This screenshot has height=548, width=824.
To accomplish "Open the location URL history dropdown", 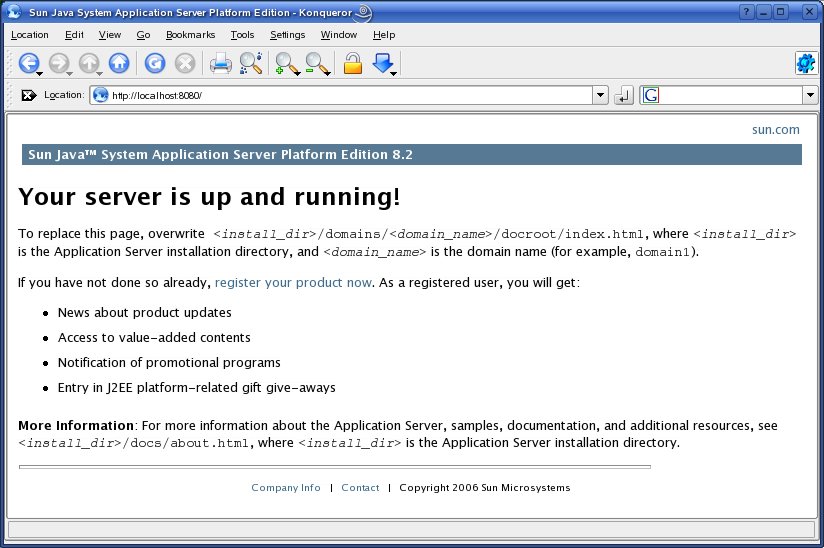I will click(x=600, y=96).
